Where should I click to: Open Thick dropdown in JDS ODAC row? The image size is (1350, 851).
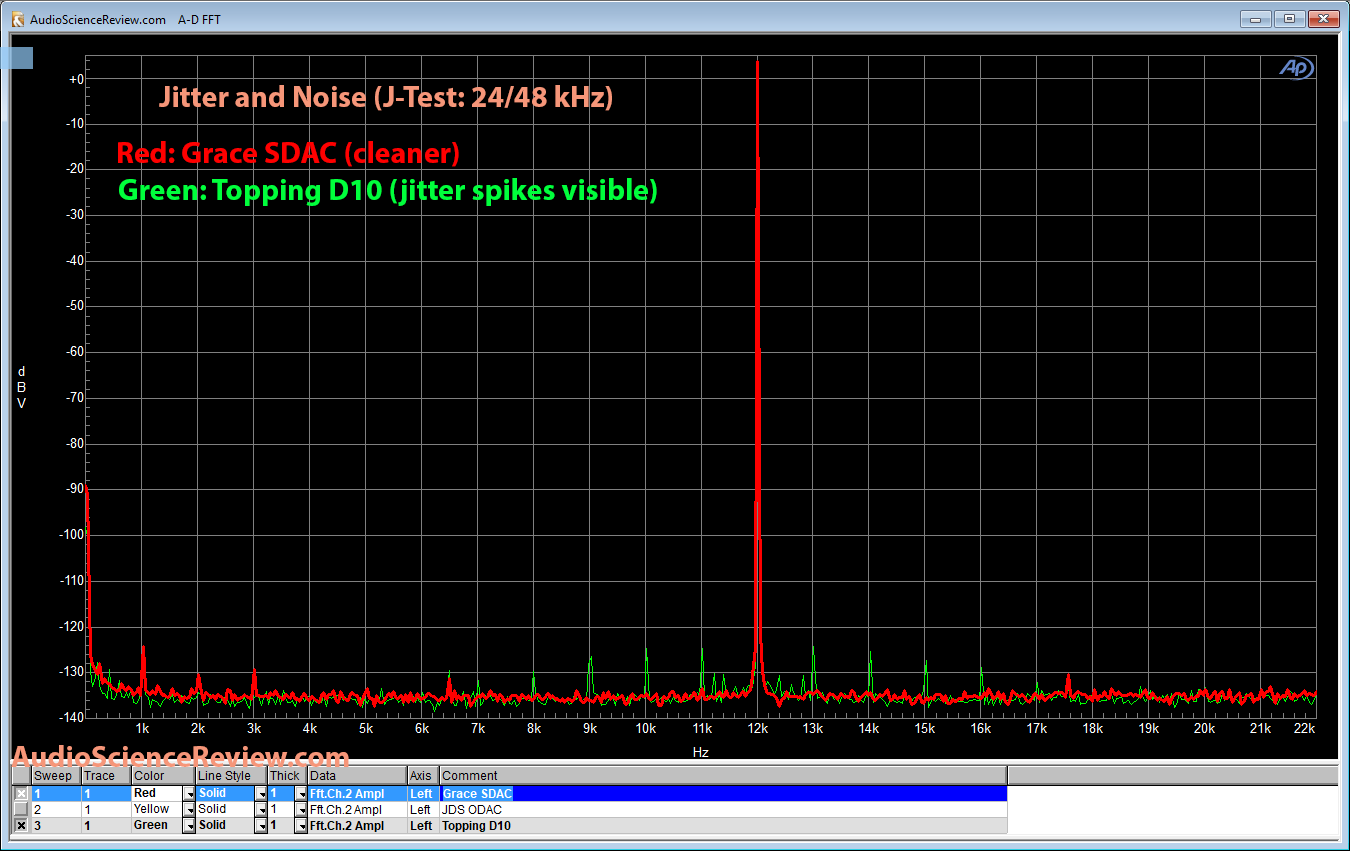(301, 810)
